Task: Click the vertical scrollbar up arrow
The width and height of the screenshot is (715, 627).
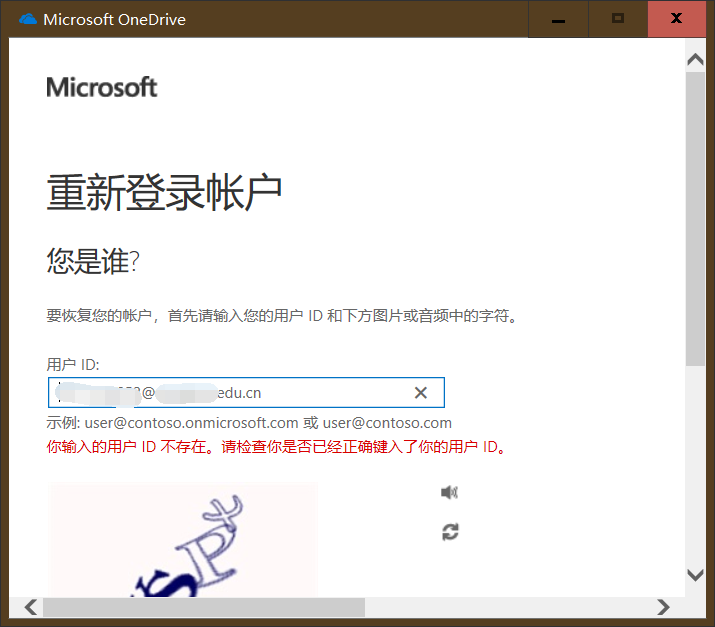Action: coord(695,59)
